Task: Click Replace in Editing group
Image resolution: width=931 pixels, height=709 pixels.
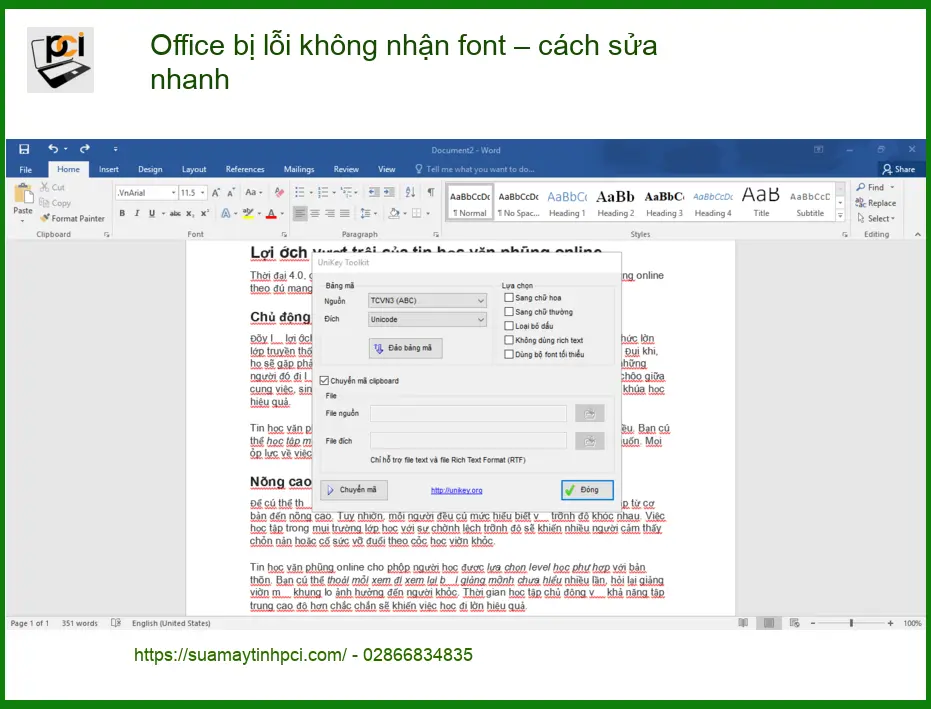Action: click(x=876, y=203)
